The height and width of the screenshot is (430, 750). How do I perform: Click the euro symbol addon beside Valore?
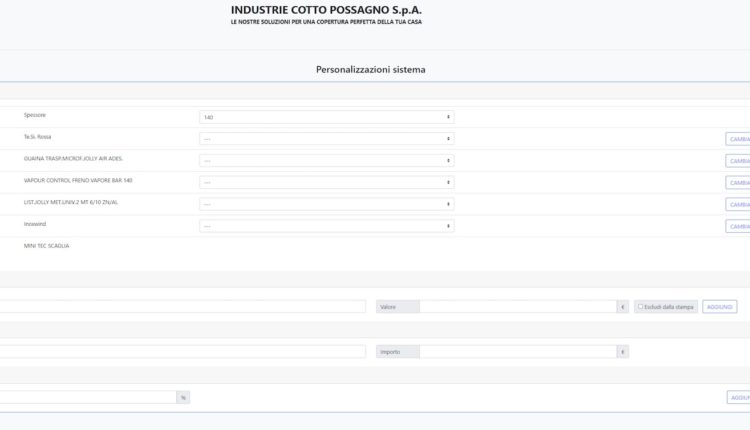pos(623,307)
